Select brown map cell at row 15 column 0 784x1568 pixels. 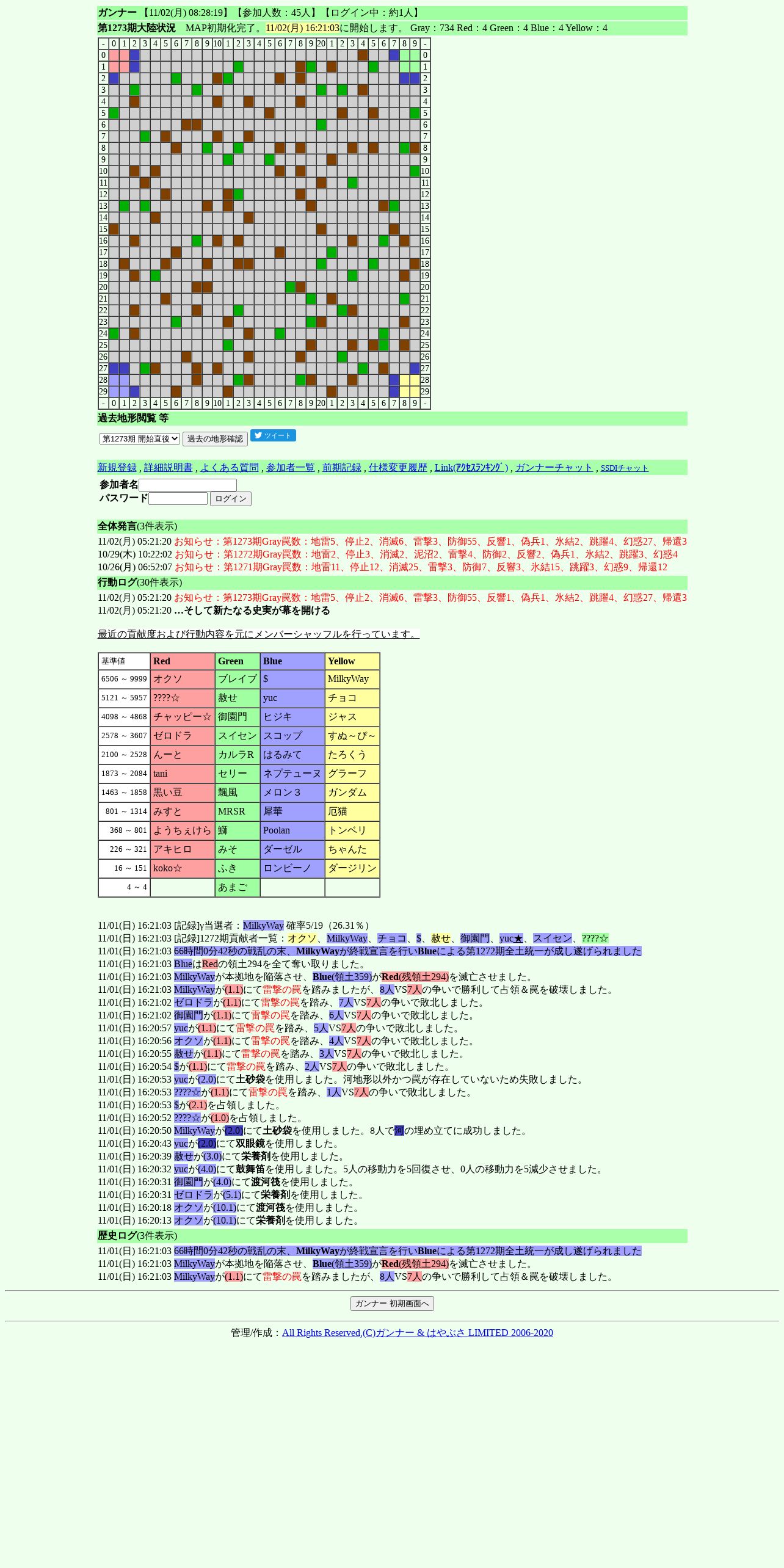point(114,230)
